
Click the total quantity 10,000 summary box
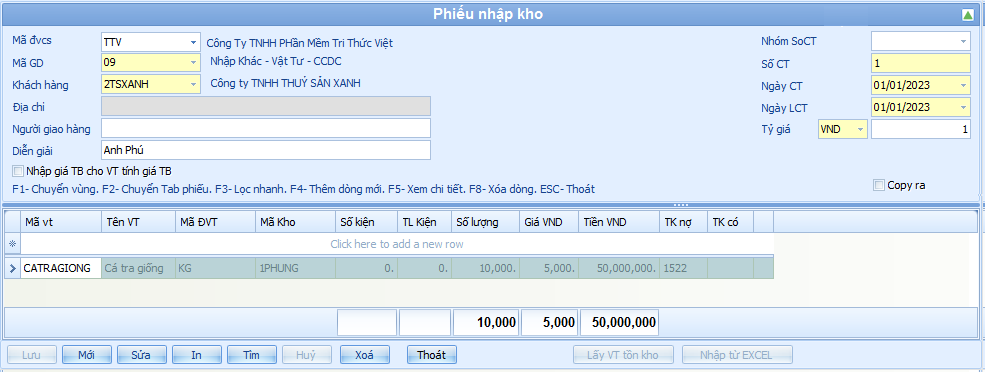486,323
